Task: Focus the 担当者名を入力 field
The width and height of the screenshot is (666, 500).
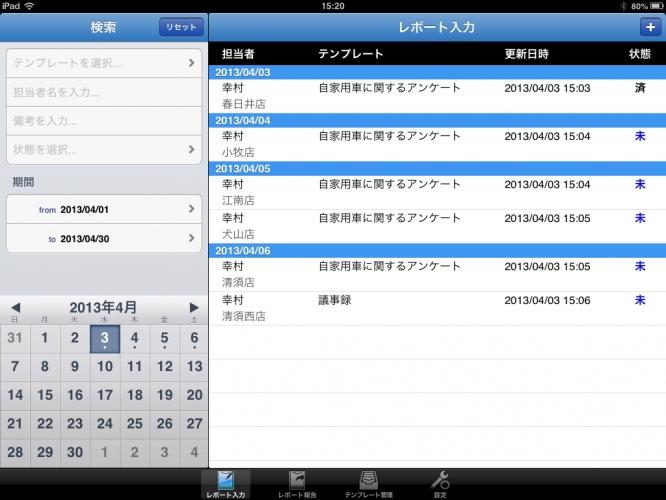Action: (x=104, y=93)
